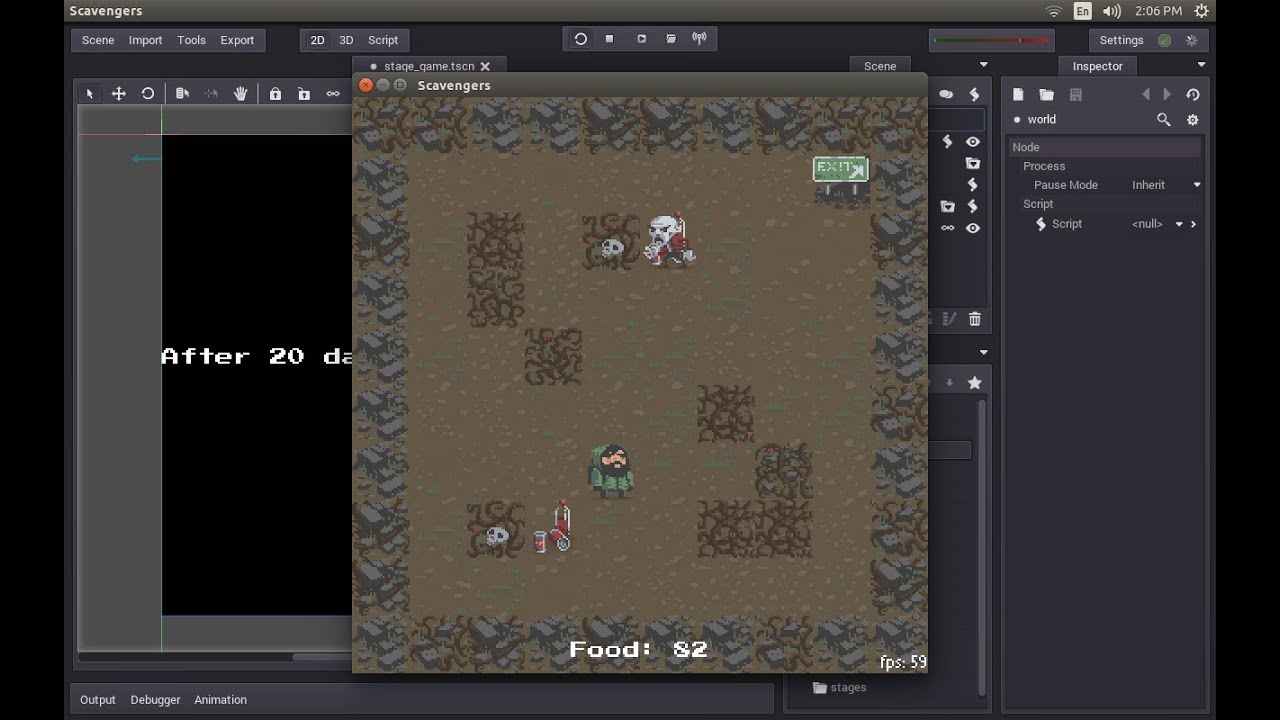Open the Tools menu
This screenshot has width=1280, height=720.
(191, 40)
